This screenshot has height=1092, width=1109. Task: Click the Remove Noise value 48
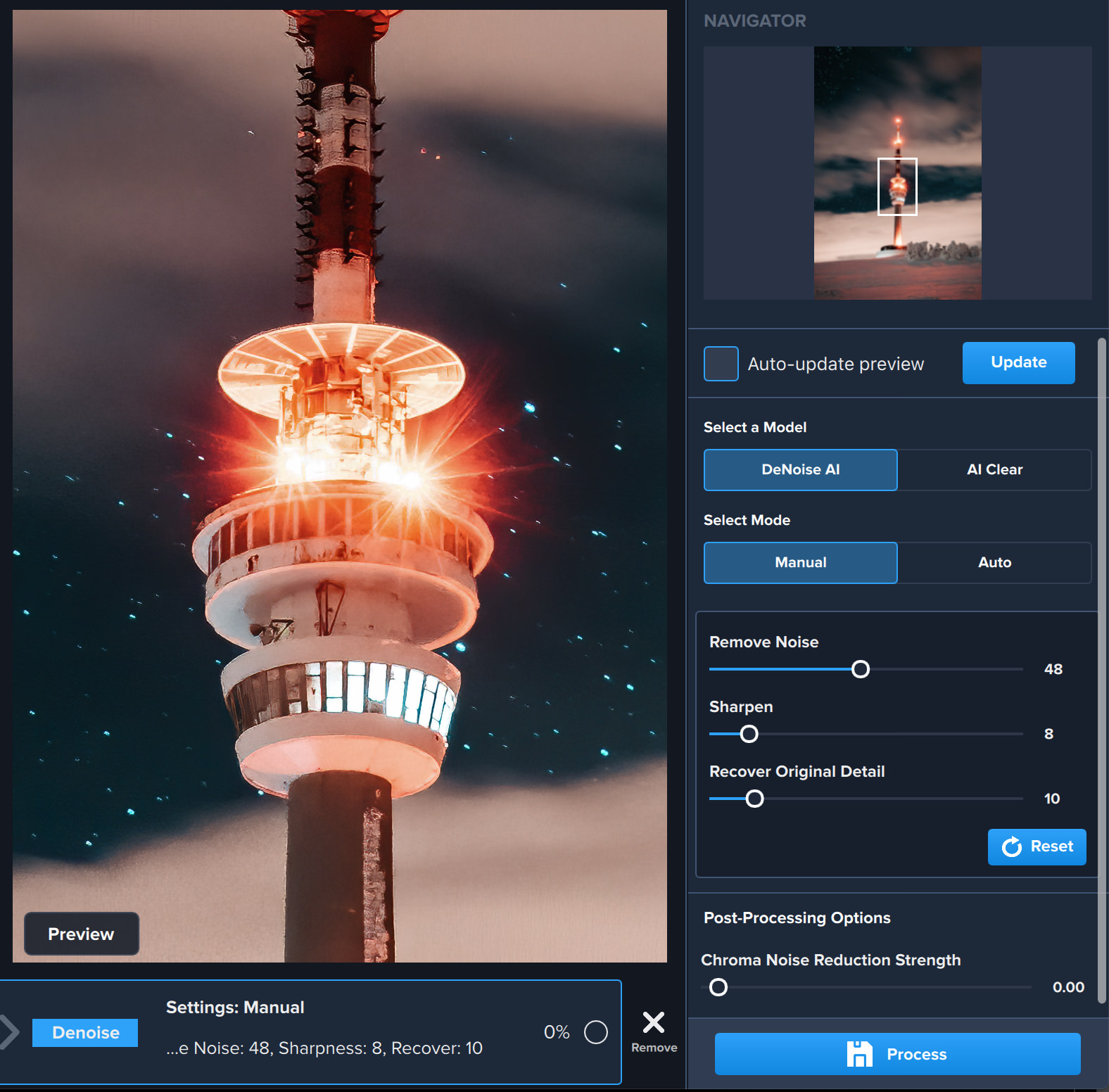click(1053, 669)
